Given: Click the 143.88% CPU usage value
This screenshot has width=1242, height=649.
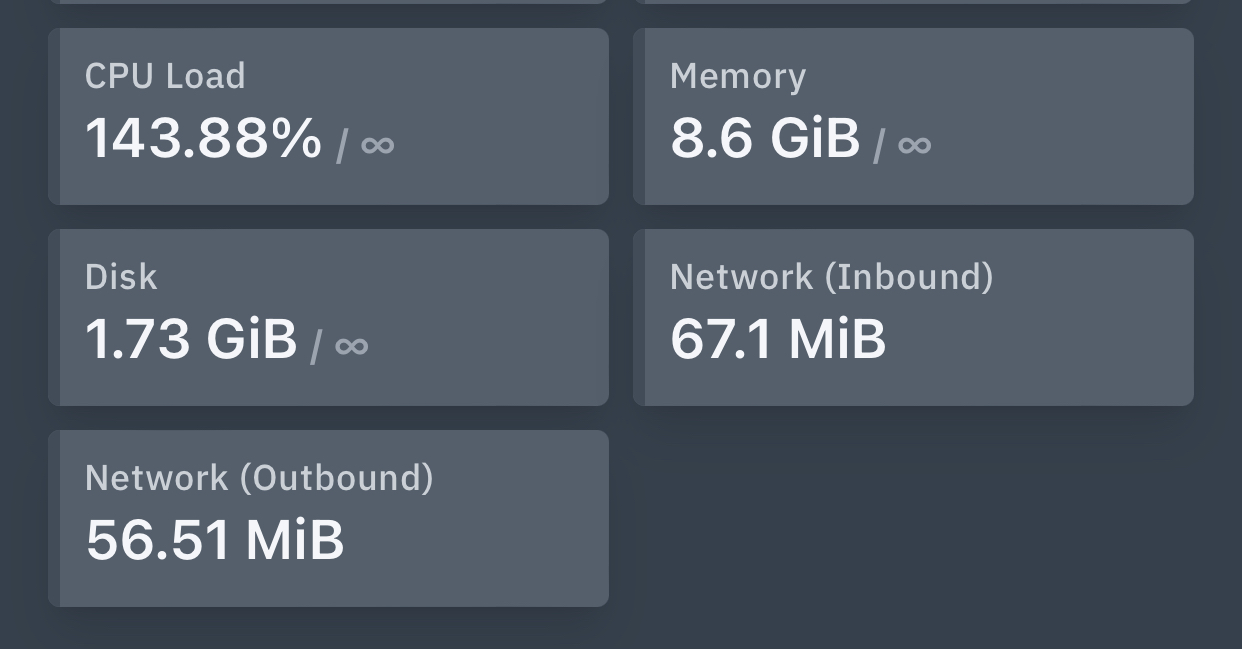Looking at the screenshot, I should coord(204,138).
